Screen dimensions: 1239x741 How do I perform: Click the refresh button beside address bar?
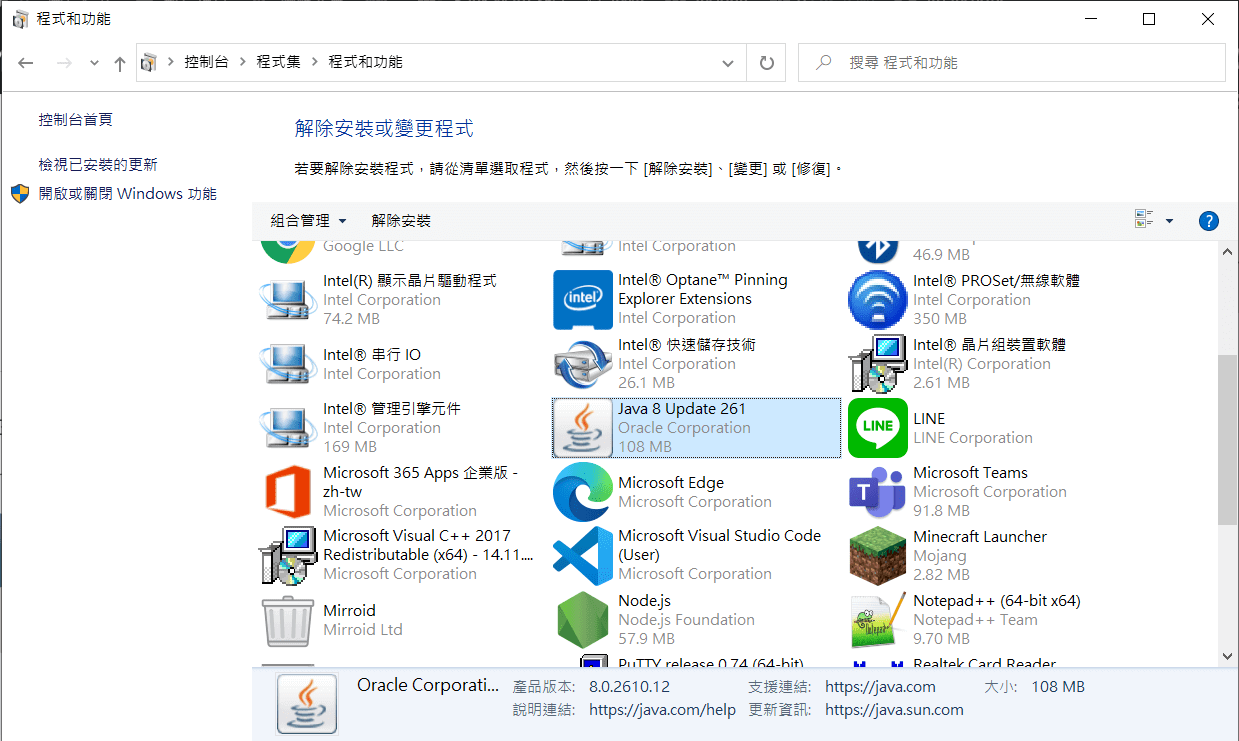tap(767, 62)
